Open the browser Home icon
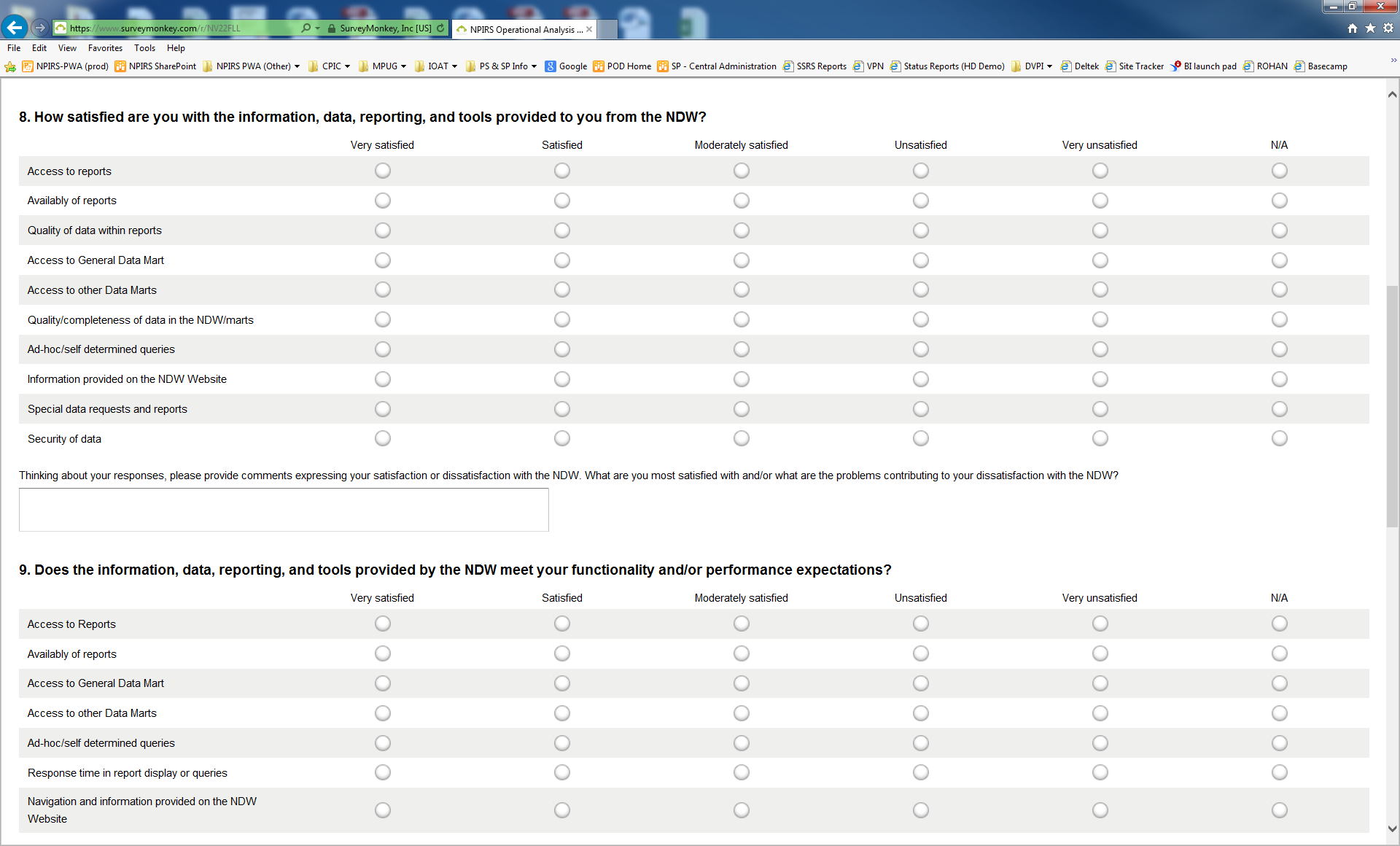 pos(1353,28)
